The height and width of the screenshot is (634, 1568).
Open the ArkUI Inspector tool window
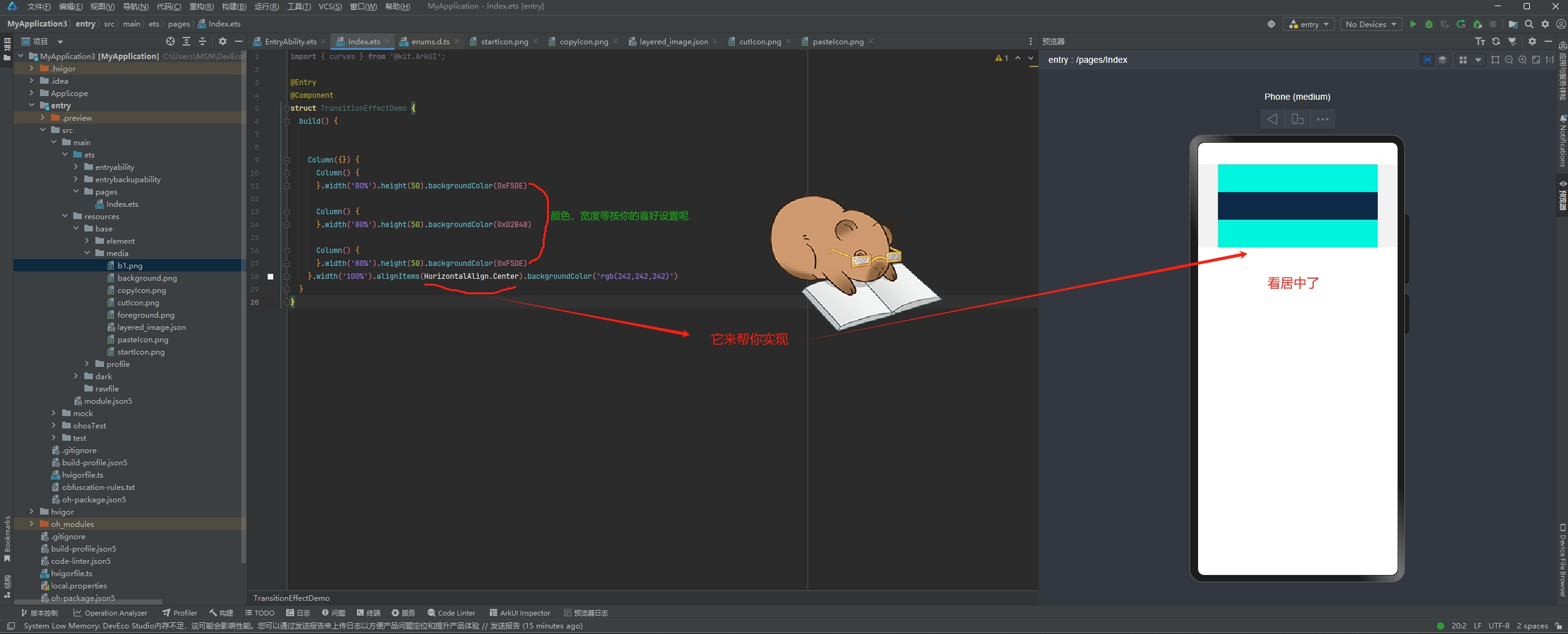519,612
